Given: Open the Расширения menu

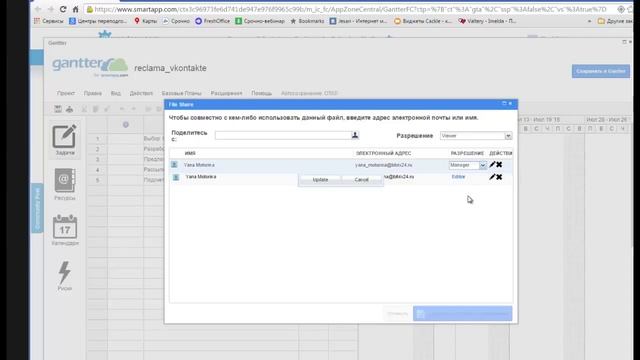Looking at the screenshot, I should (x=227, y=93).
